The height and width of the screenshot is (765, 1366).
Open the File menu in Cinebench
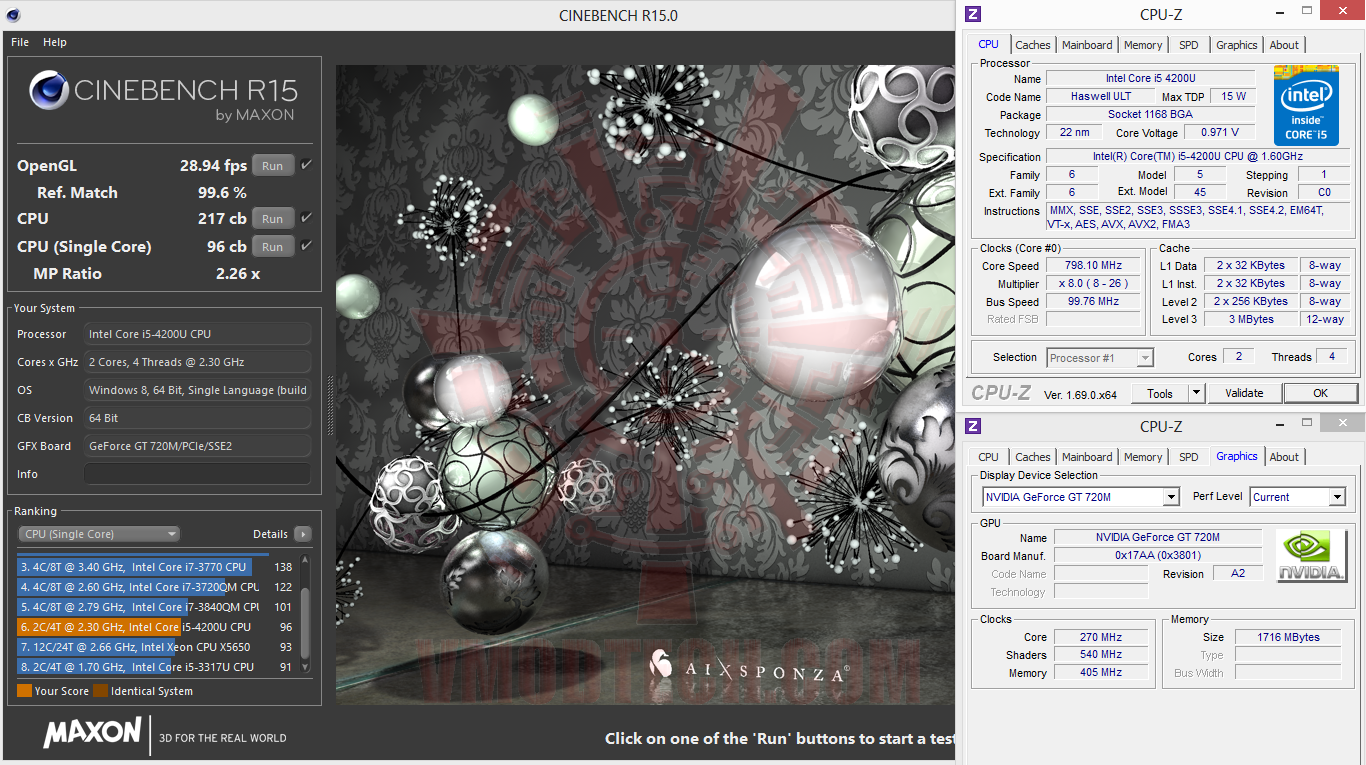pos(20,42)
